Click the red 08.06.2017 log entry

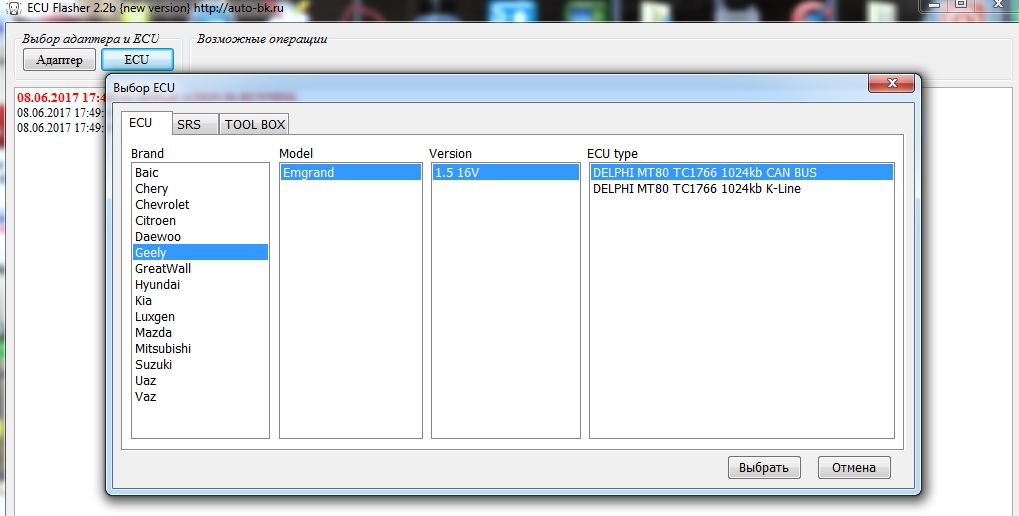click(x=61, y=97)
